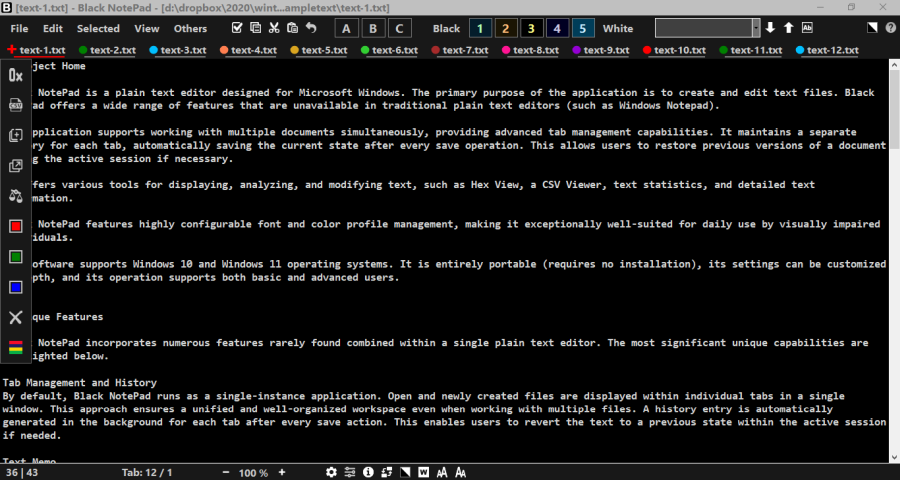
Task: Open the Others menu
Action: click(x=191, y=28)
